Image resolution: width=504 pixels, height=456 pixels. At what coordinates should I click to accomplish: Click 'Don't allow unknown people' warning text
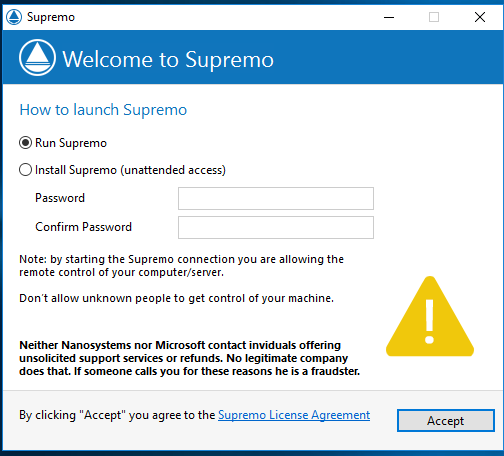(176, 298)
